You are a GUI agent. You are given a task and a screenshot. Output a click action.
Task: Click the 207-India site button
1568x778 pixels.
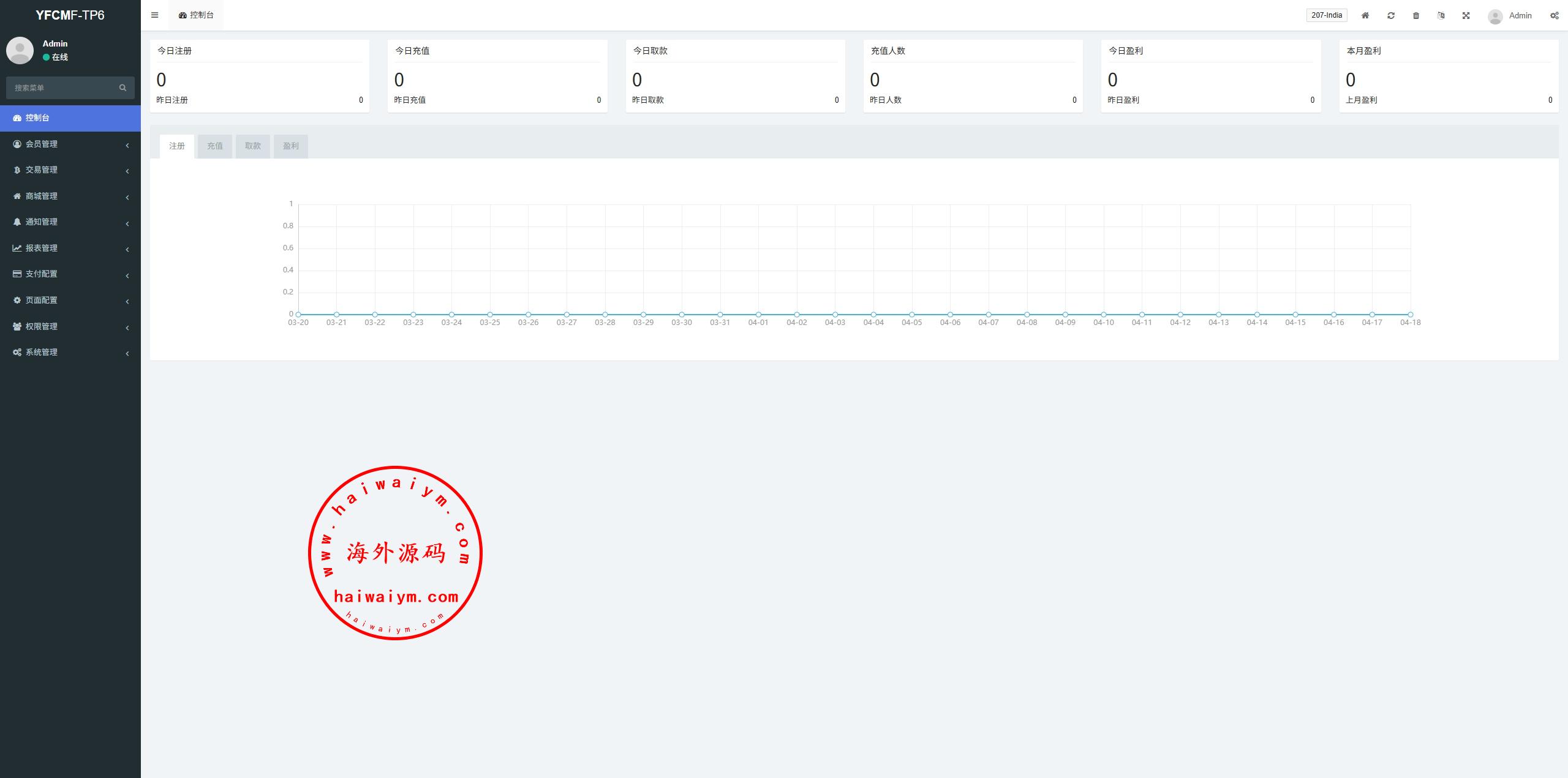[1327, 15]
